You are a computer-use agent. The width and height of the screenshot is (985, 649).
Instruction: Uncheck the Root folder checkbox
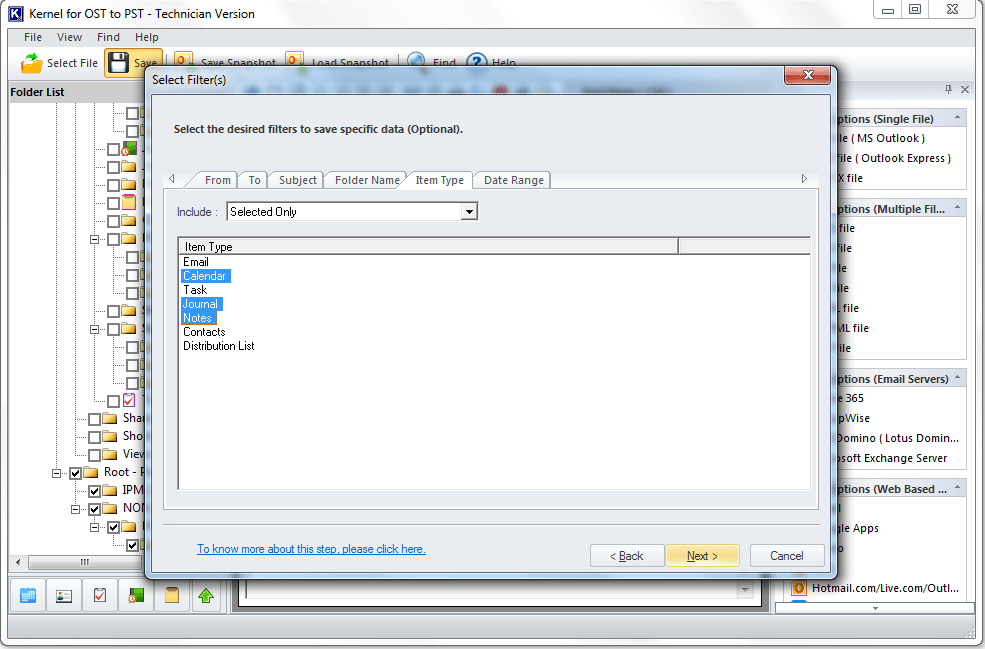tap(75, 473)
